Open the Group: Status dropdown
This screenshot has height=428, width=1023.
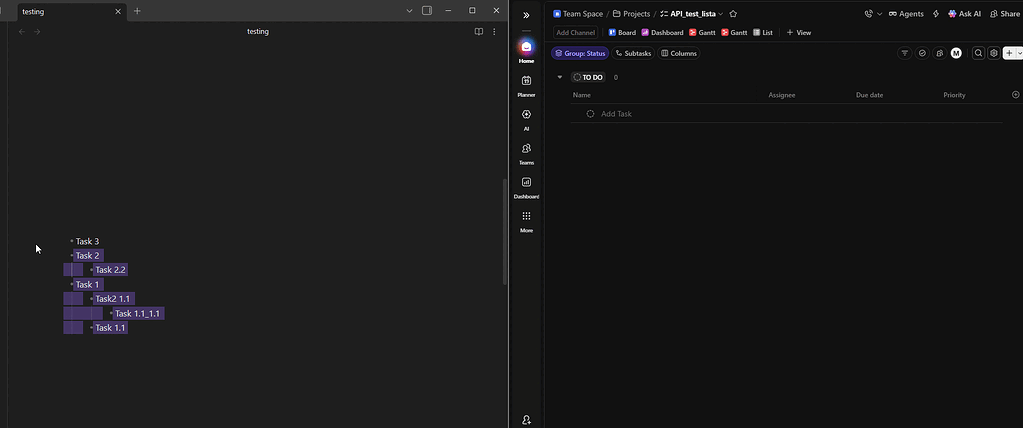[x=580, y=53]
